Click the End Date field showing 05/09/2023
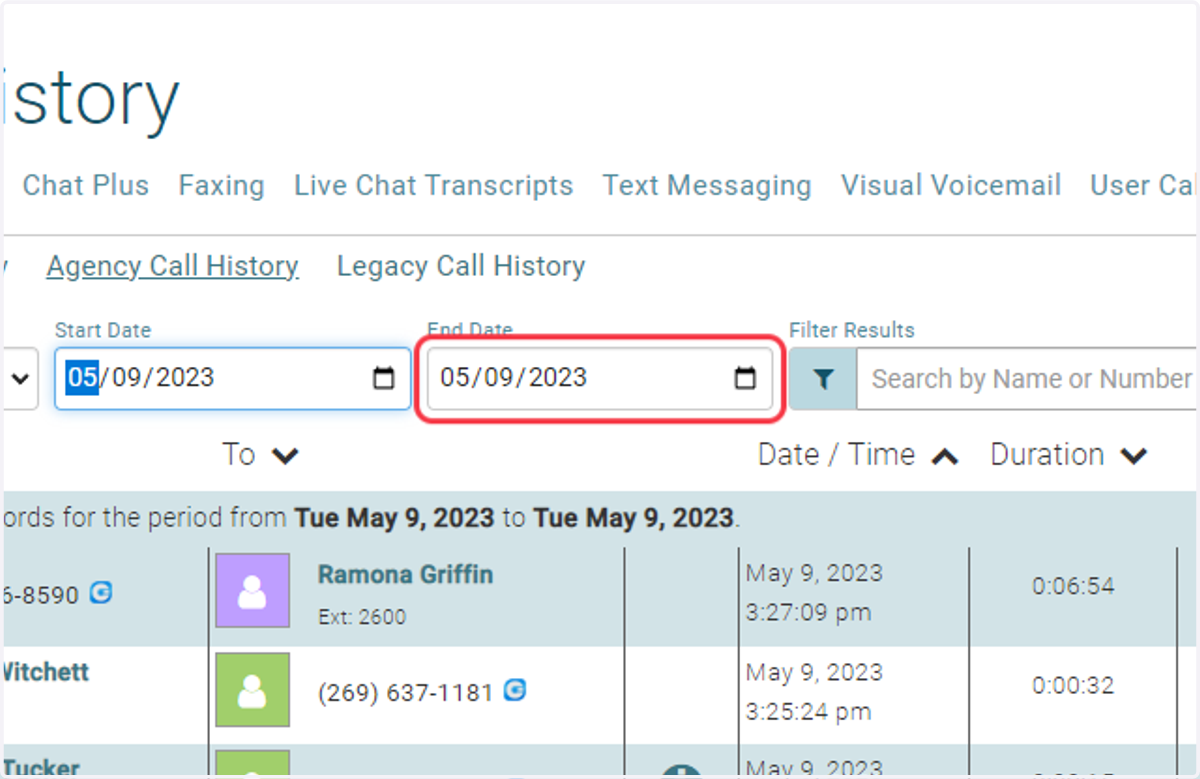Screen dimensions: 1200x779 coord(599,378)
